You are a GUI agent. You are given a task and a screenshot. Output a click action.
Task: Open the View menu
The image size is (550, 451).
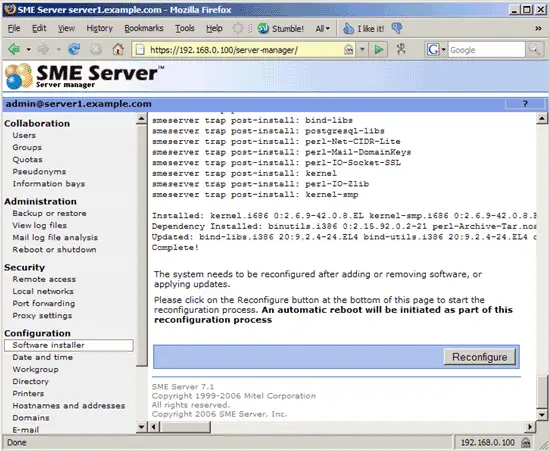(x=66, y=28)
